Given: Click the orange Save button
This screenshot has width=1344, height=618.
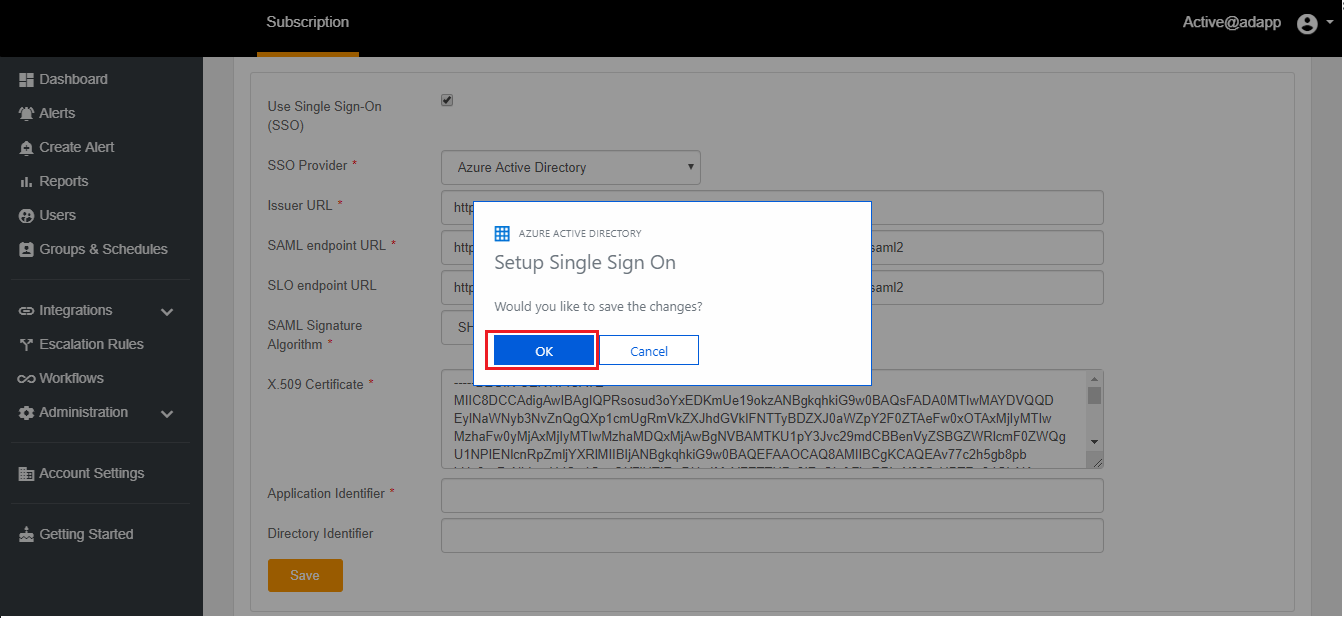Looking at the screenshot, I should coord(305,575).
